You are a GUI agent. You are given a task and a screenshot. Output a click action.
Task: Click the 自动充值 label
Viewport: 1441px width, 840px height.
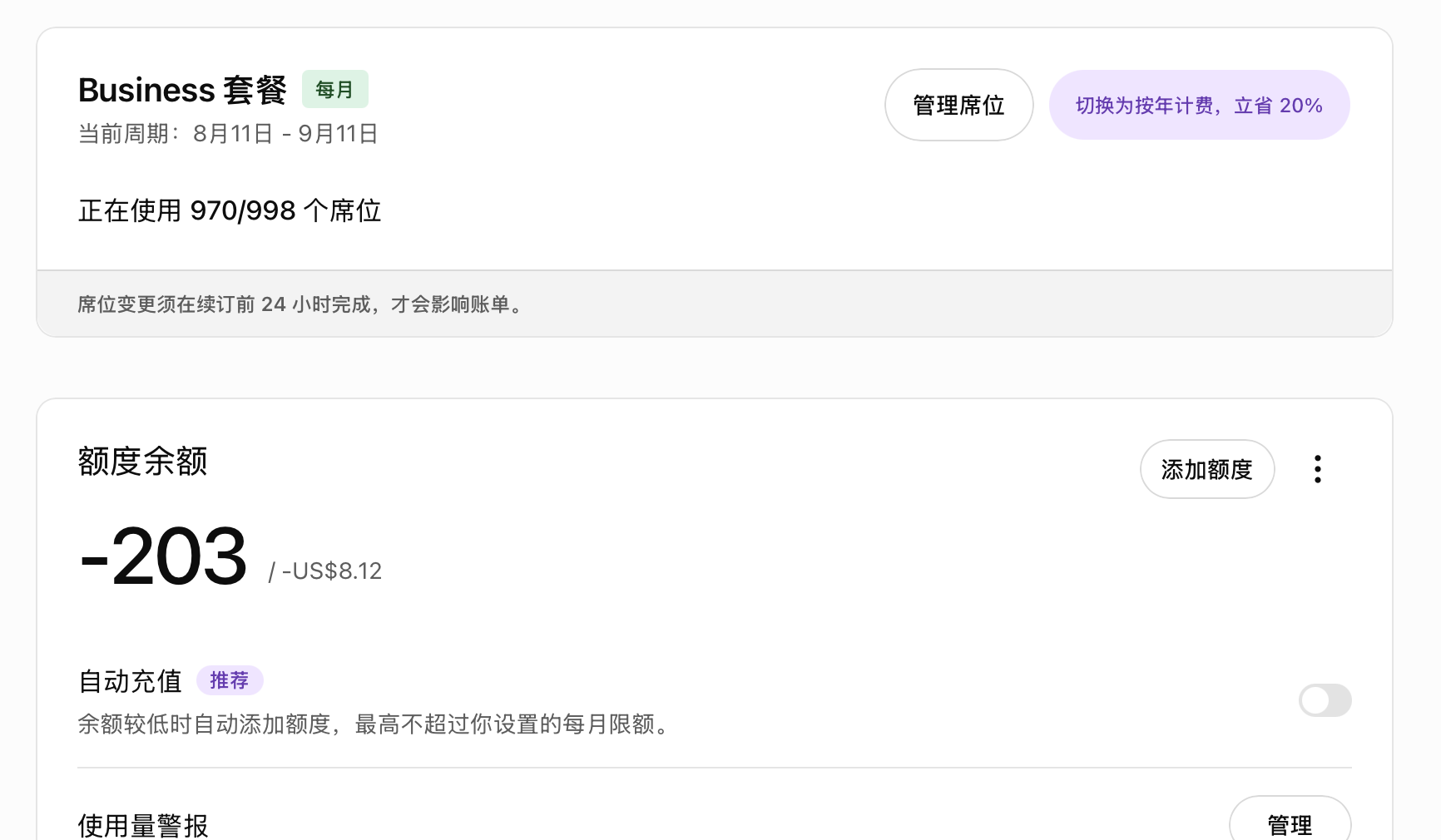pos(130,681)
